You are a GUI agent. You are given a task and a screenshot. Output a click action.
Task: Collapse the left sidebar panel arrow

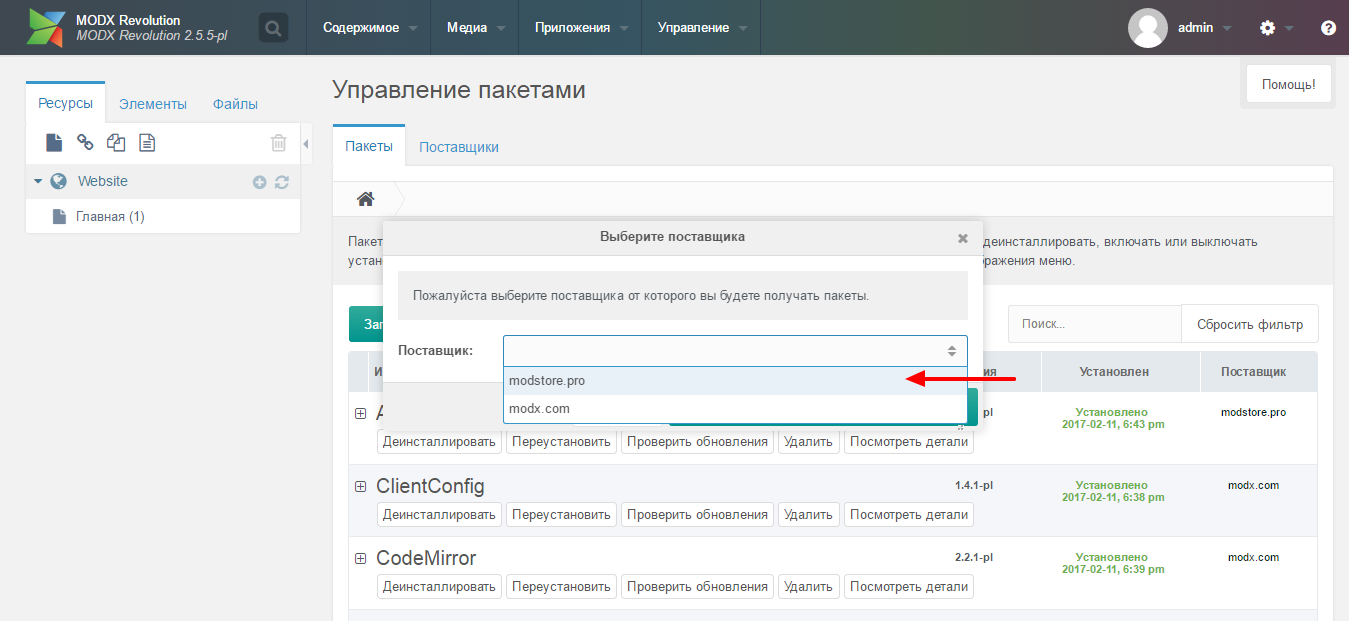[x=306, y=144]
